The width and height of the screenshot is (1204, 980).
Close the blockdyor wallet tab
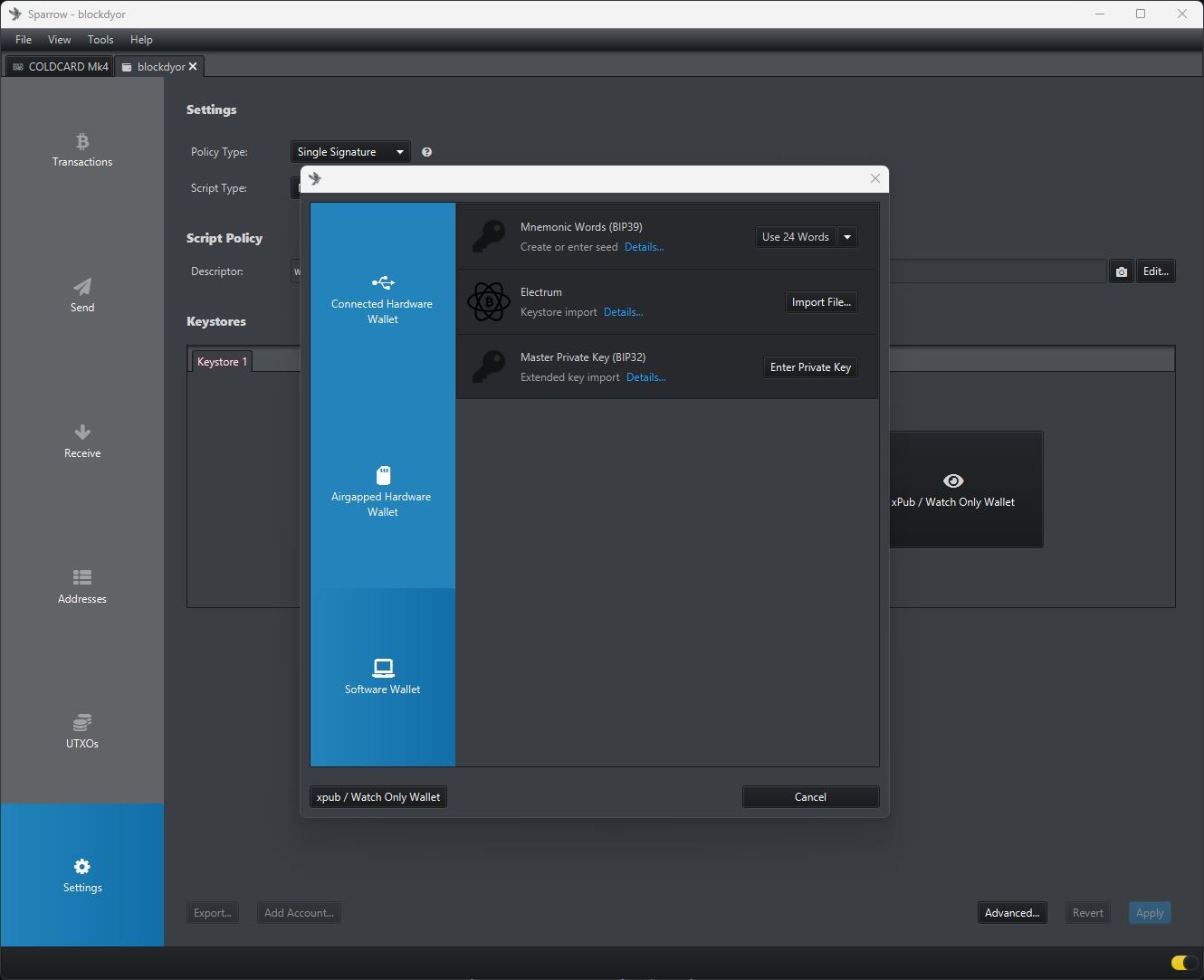193,66
